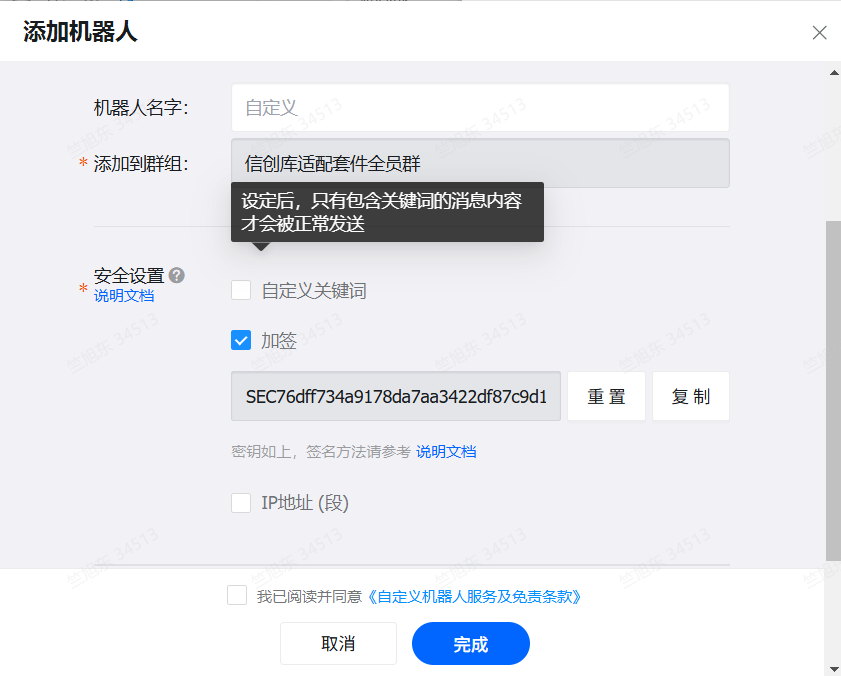This screenshot has width=841, height=676.
Task: Enable the 自定义关键词 checkbox
Action: [241, 291]
